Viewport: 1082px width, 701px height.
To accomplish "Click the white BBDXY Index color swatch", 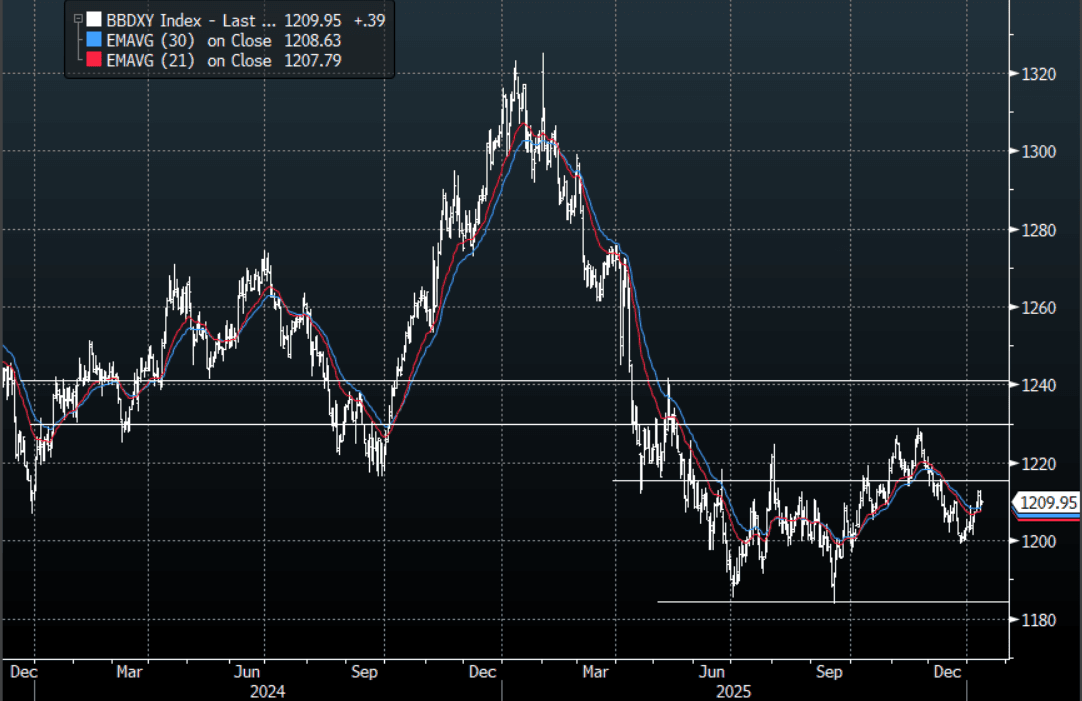I will coord(94,18).
